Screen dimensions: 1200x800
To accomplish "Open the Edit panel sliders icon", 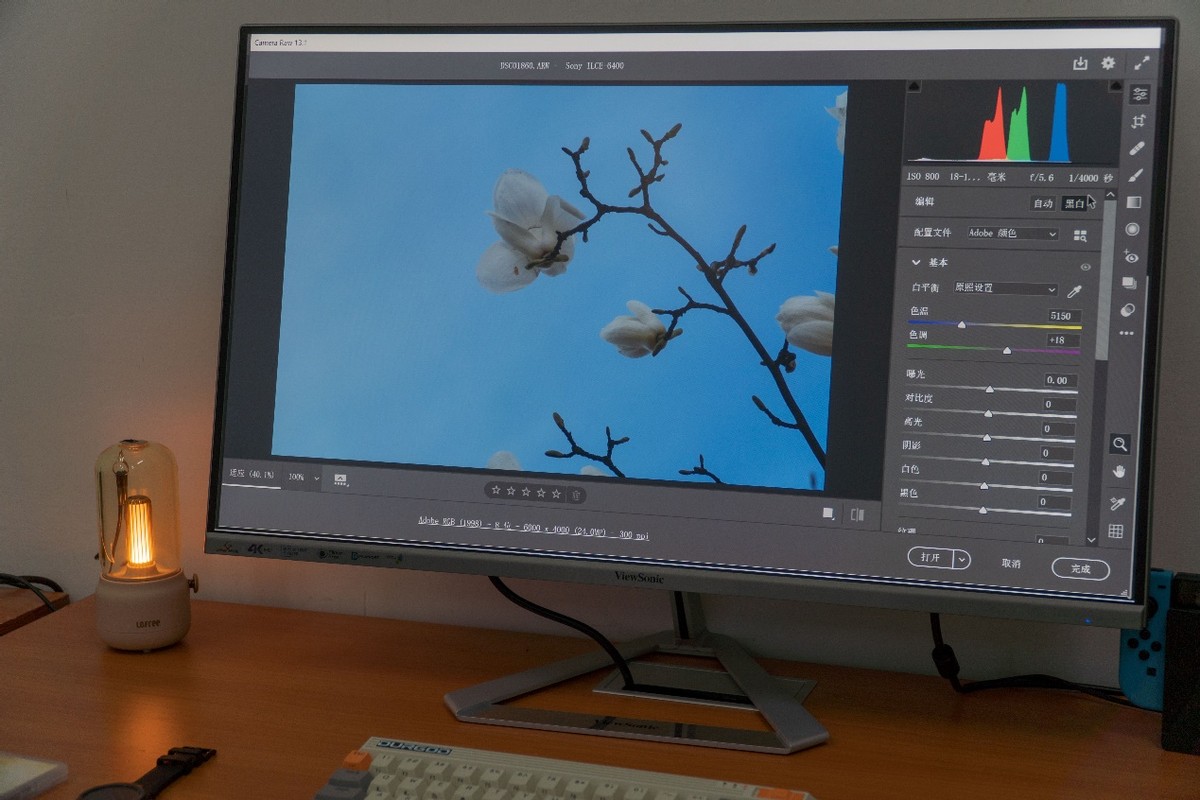I will (x=1139, y=94).
